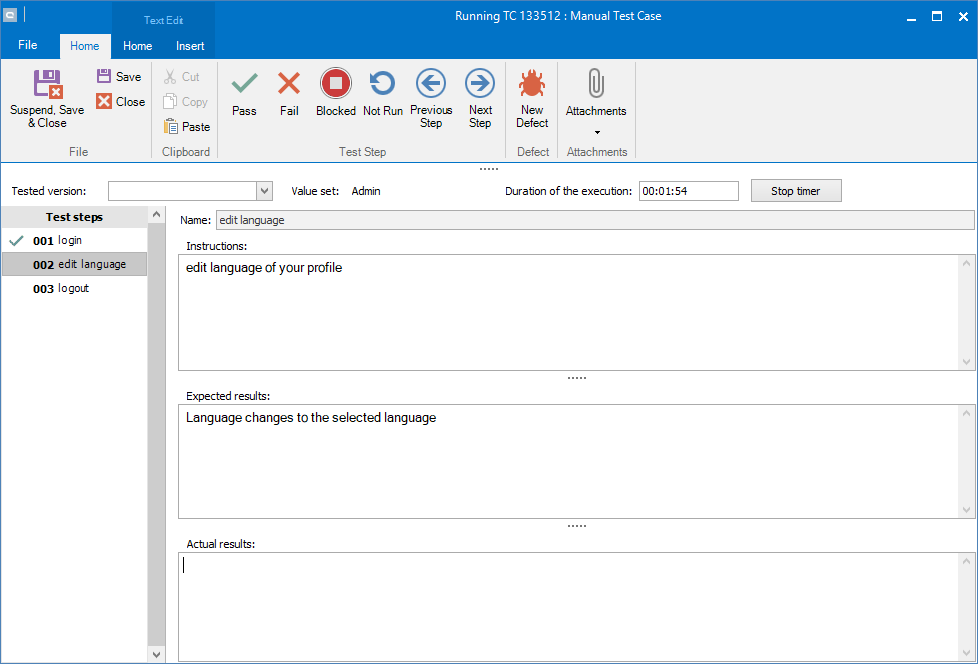Set the step status to Blocked
This screenshot has height=664, width=978.
[x=336, y=94]
